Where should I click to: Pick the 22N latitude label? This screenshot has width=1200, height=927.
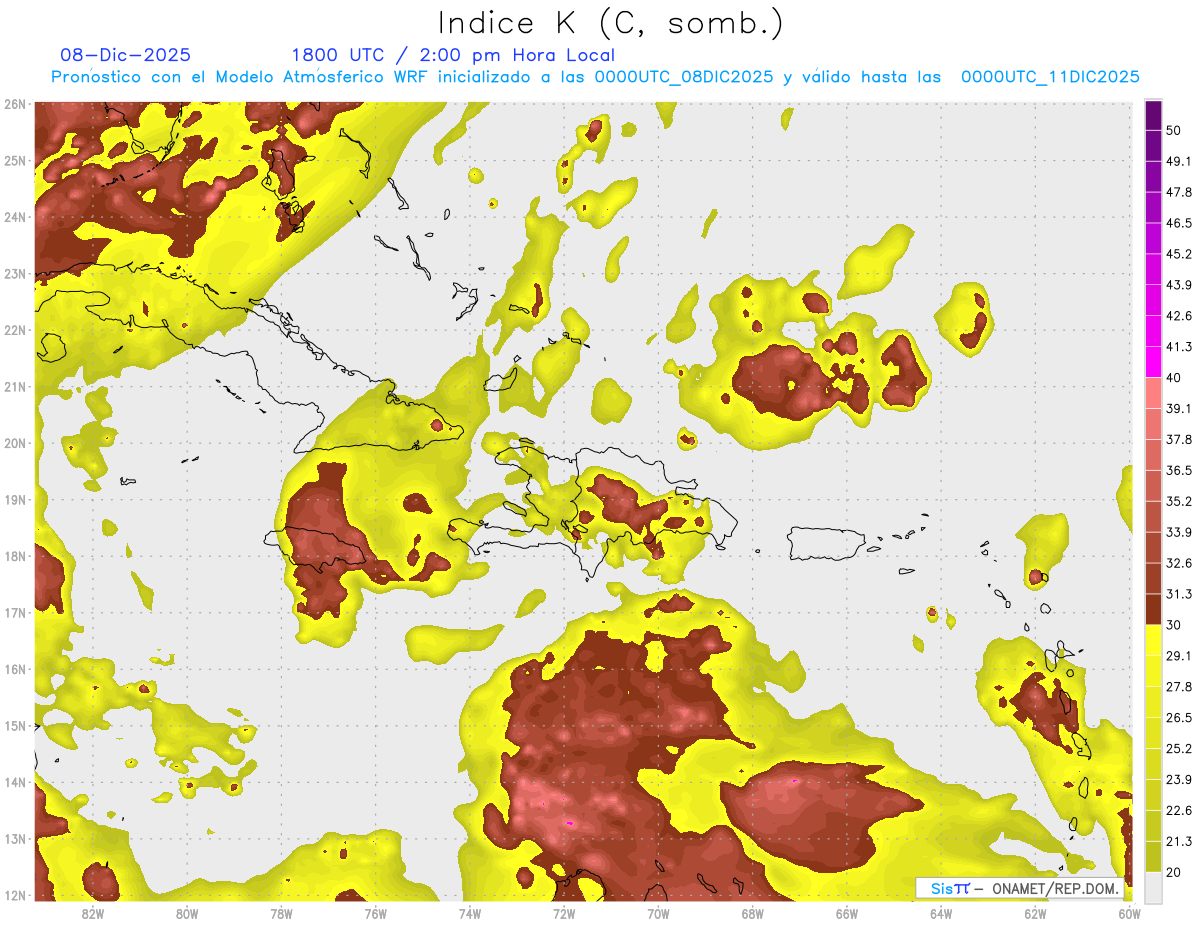coord(14,330)
